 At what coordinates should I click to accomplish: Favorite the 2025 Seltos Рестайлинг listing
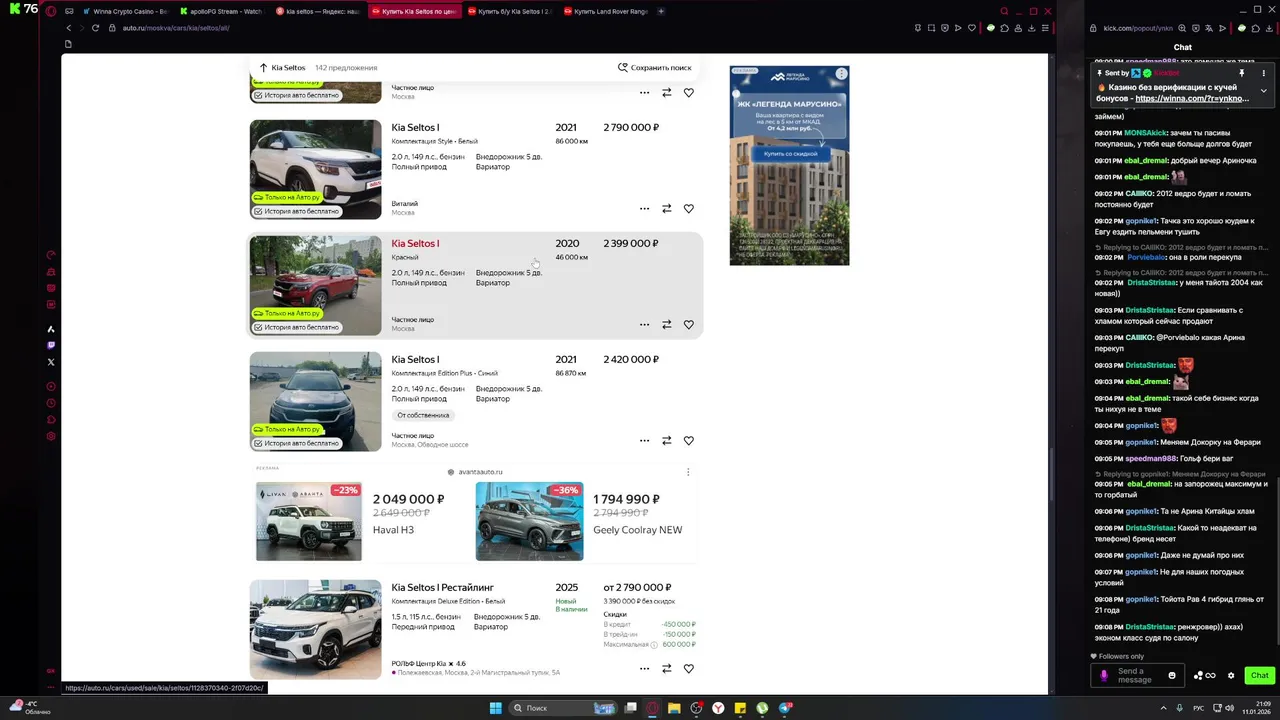coord(689,669)
